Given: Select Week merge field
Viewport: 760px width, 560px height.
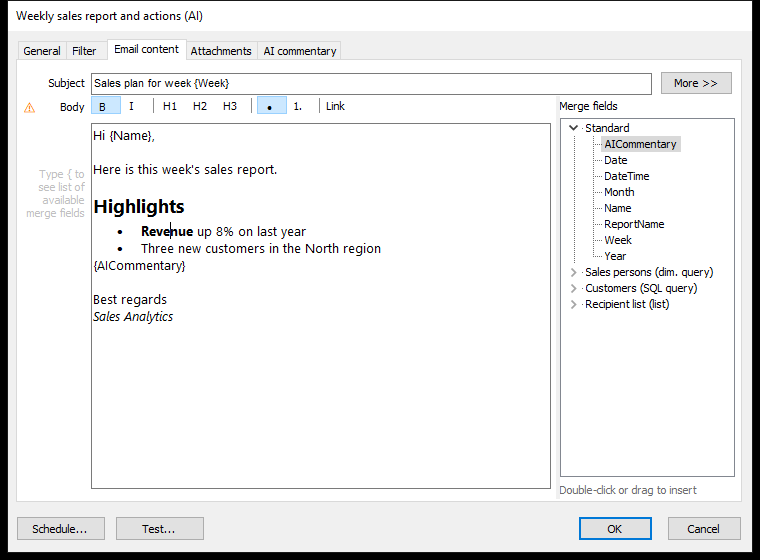Looking at the screenshot, I should click(618, 240).
